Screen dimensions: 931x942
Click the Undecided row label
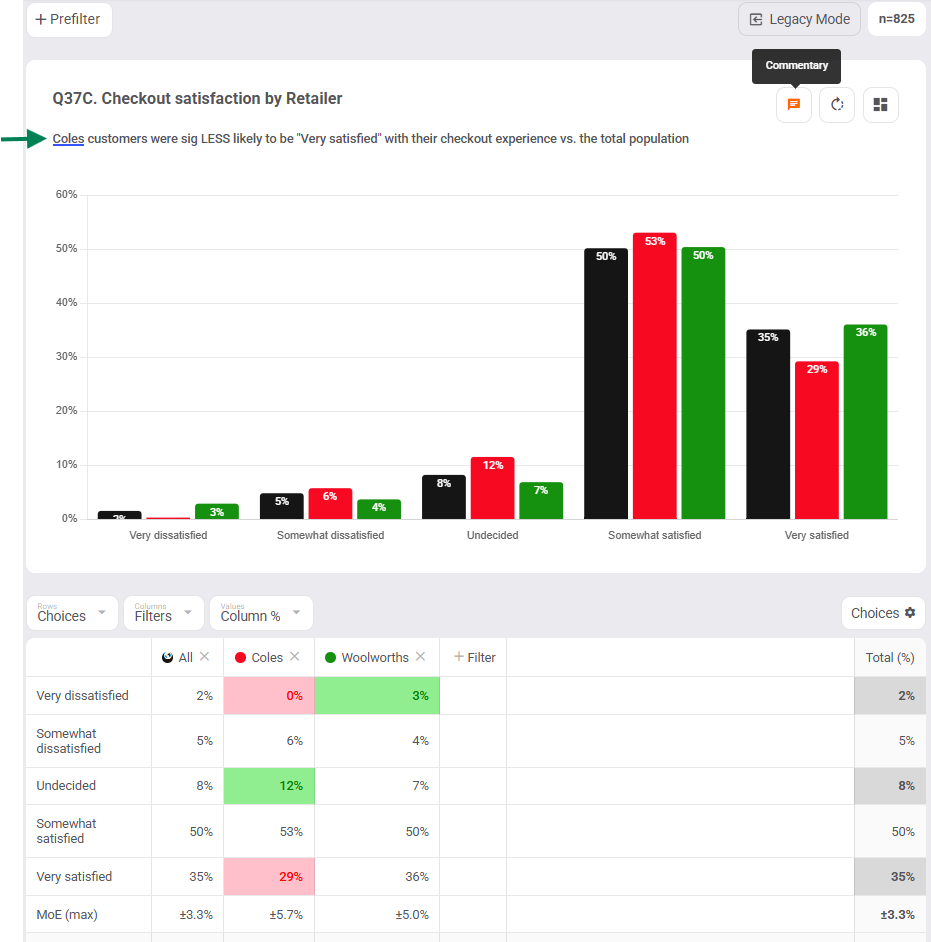(x=66, y=786)
